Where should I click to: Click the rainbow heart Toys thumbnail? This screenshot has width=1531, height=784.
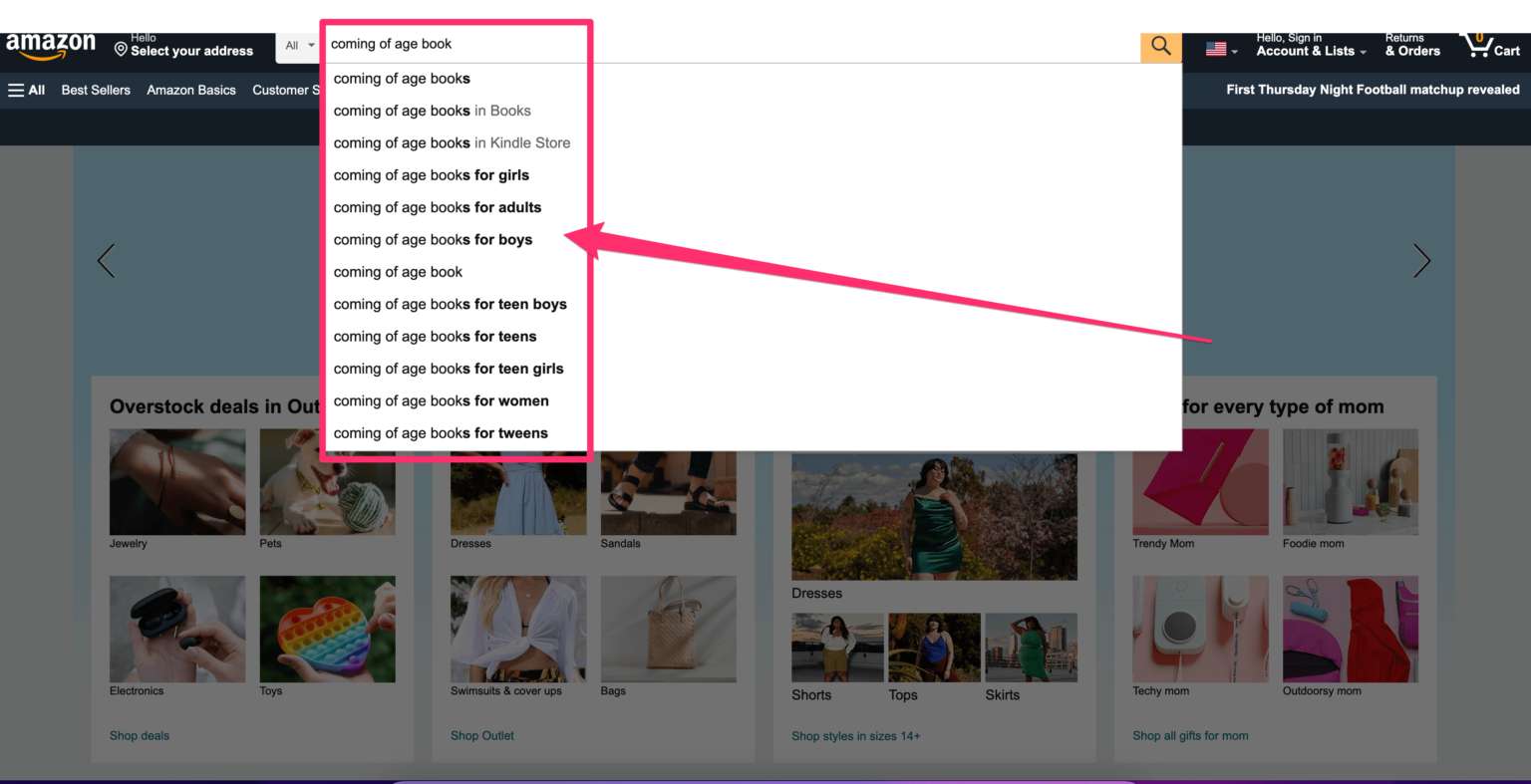pyautogui.click(x=327, y=629)
